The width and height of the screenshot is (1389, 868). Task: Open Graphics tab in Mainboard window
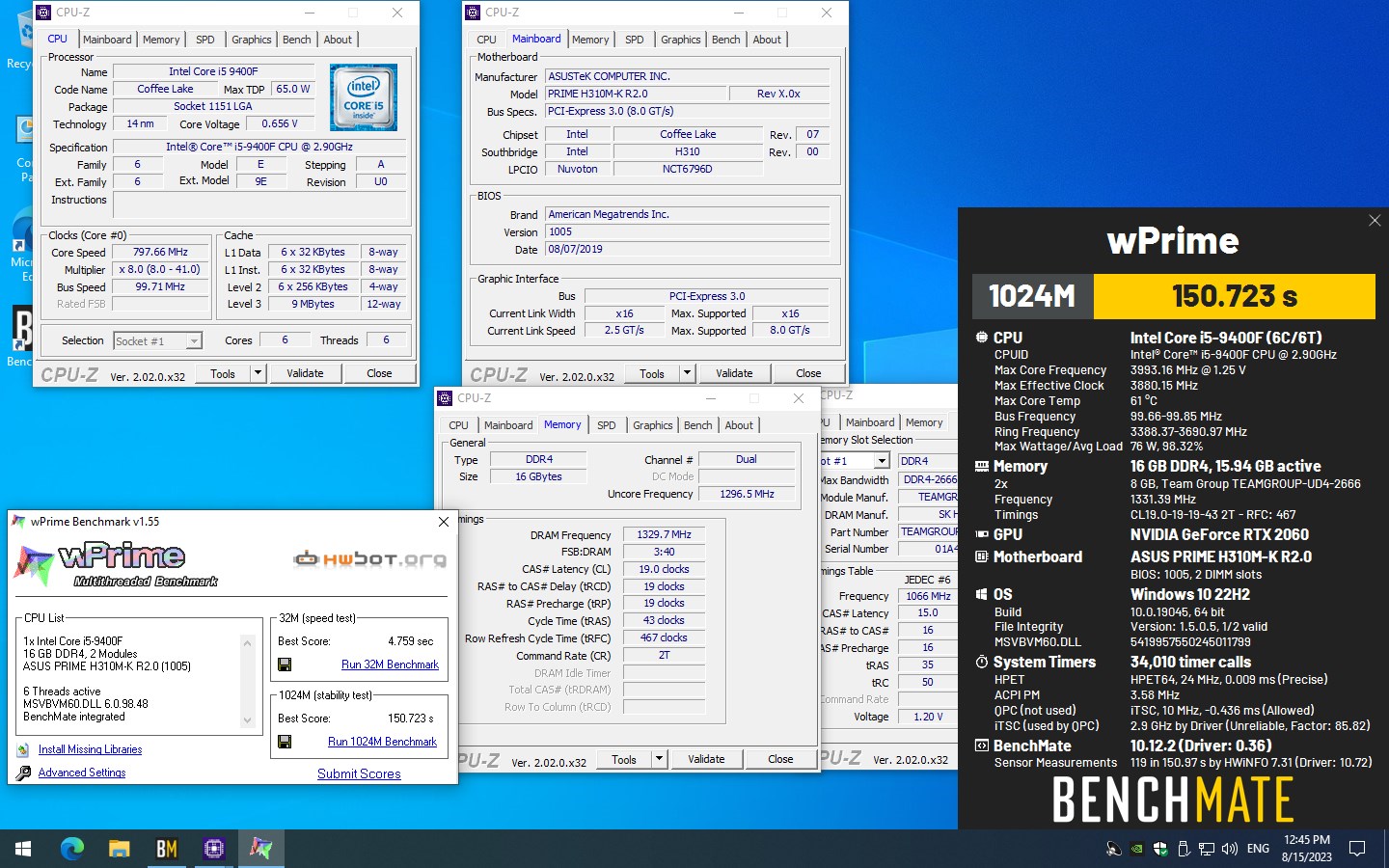pos(681,40)
